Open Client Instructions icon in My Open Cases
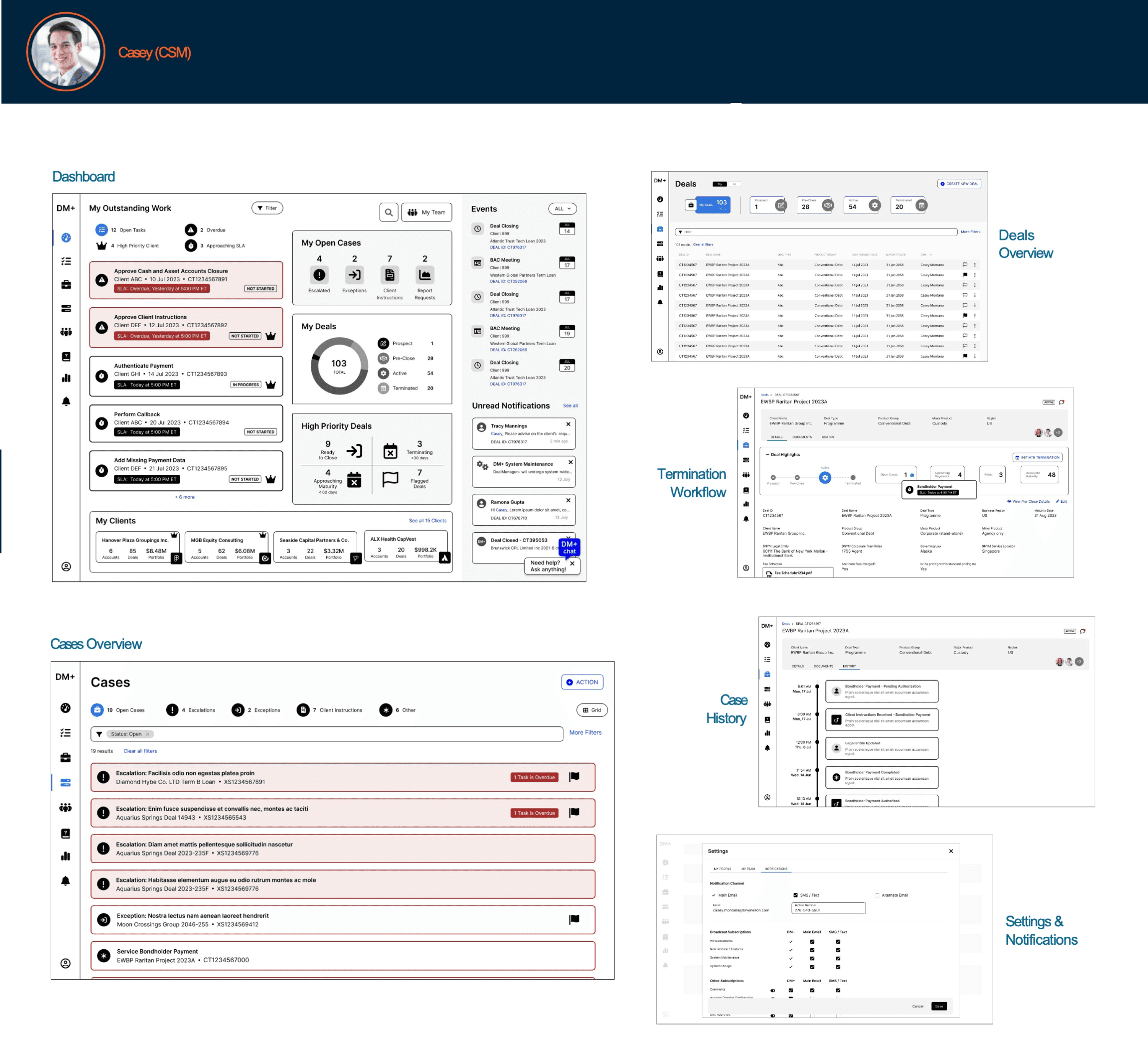 pyautogui.click(x=390, y=275)
